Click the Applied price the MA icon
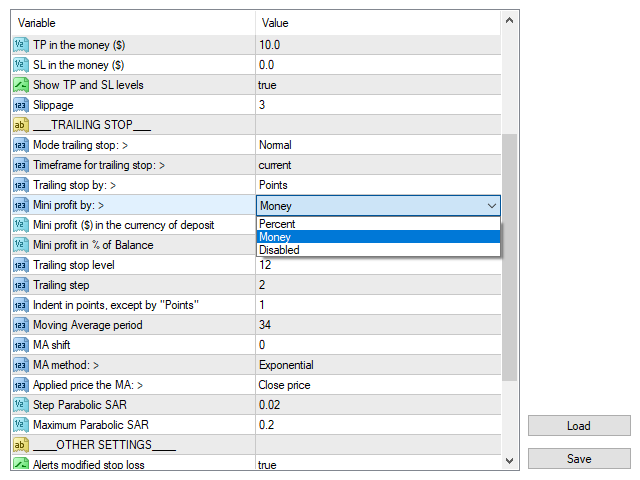This screenshot has height=480, width=640. pos(21,385)
